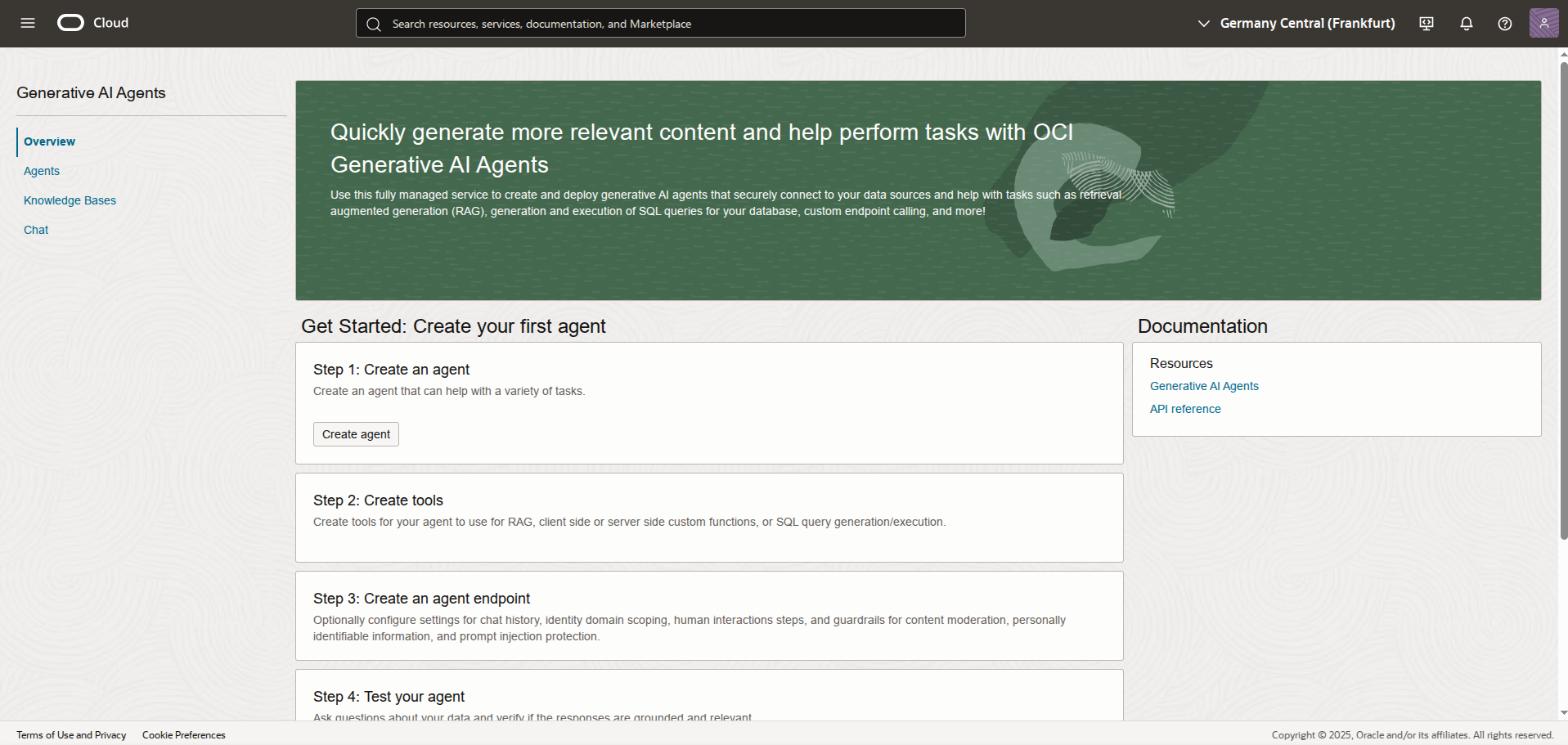Click the scrollbar down arrow
Image resolution: width=1568 pixels, height=745 pixels.
click(x=1563, y=713)
